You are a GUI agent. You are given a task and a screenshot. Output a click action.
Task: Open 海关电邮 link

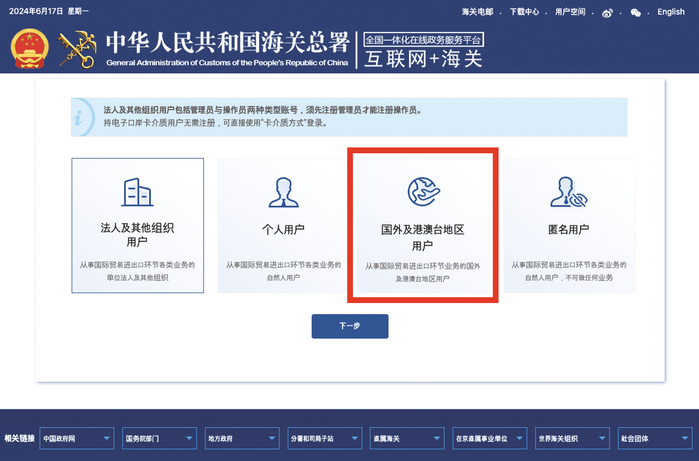click(477, 12)
